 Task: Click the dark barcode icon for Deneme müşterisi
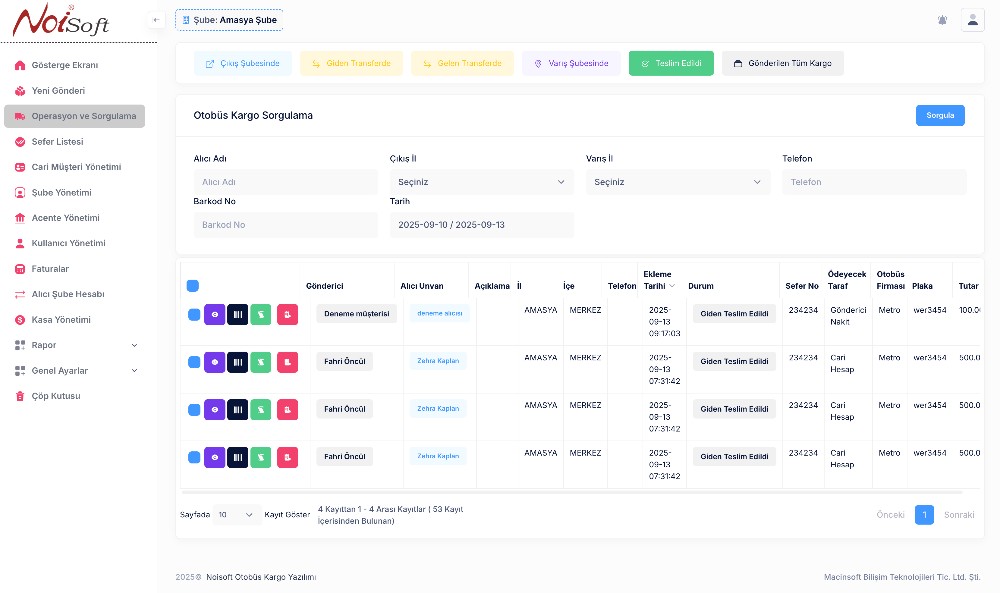click(237, 314)
